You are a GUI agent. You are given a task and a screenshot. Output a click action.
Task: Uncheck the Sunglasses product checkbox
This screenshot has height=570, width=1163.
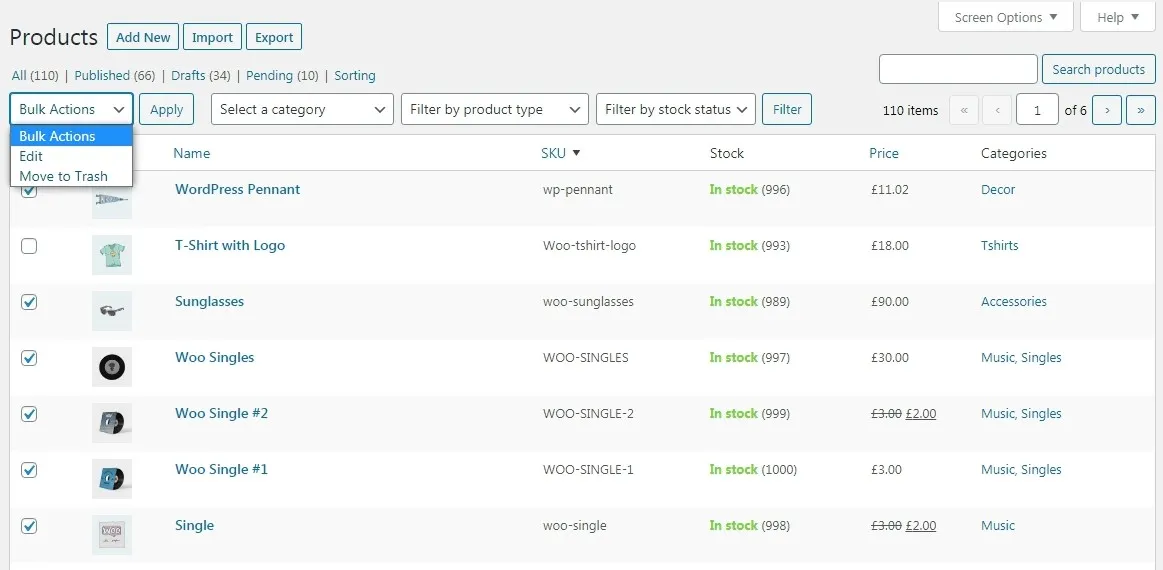click(29, 302)
